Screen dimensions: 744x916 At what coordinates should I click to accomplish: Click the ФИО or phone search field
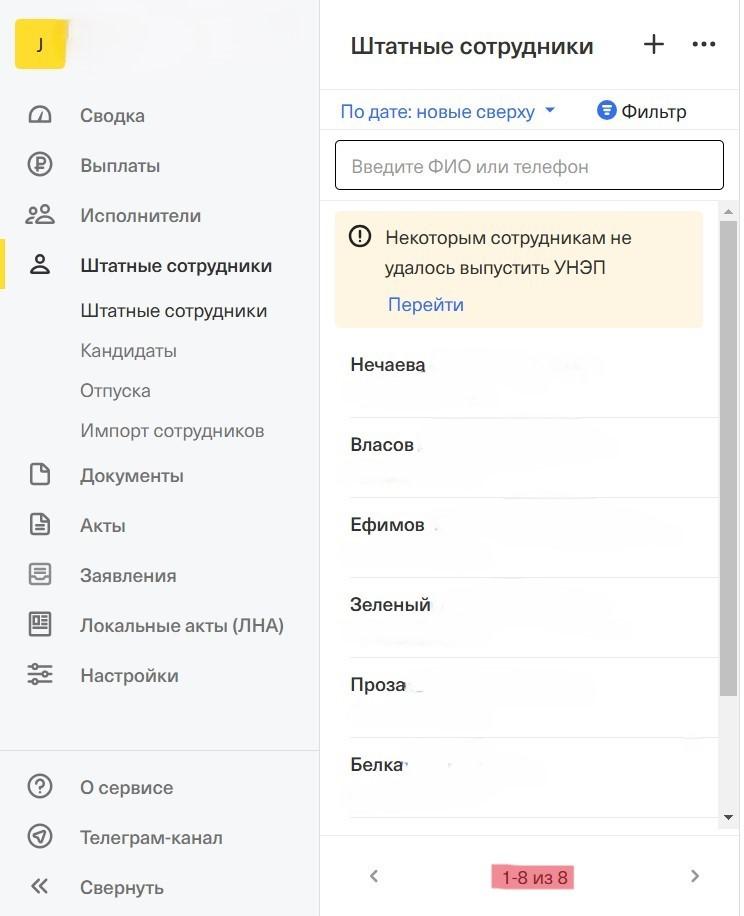click(x=529, y=166)
